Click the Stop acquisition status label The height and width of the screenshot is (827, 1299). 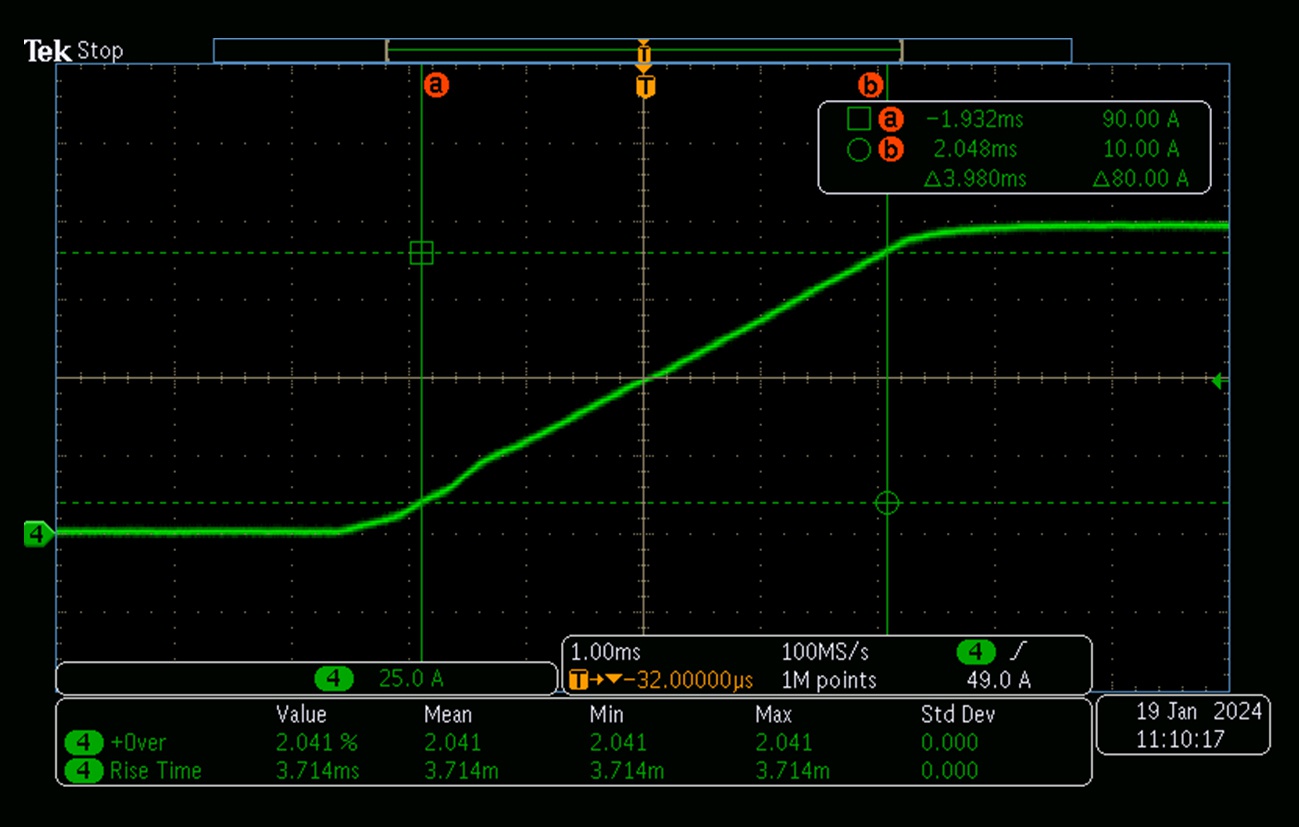coord(100,51)
